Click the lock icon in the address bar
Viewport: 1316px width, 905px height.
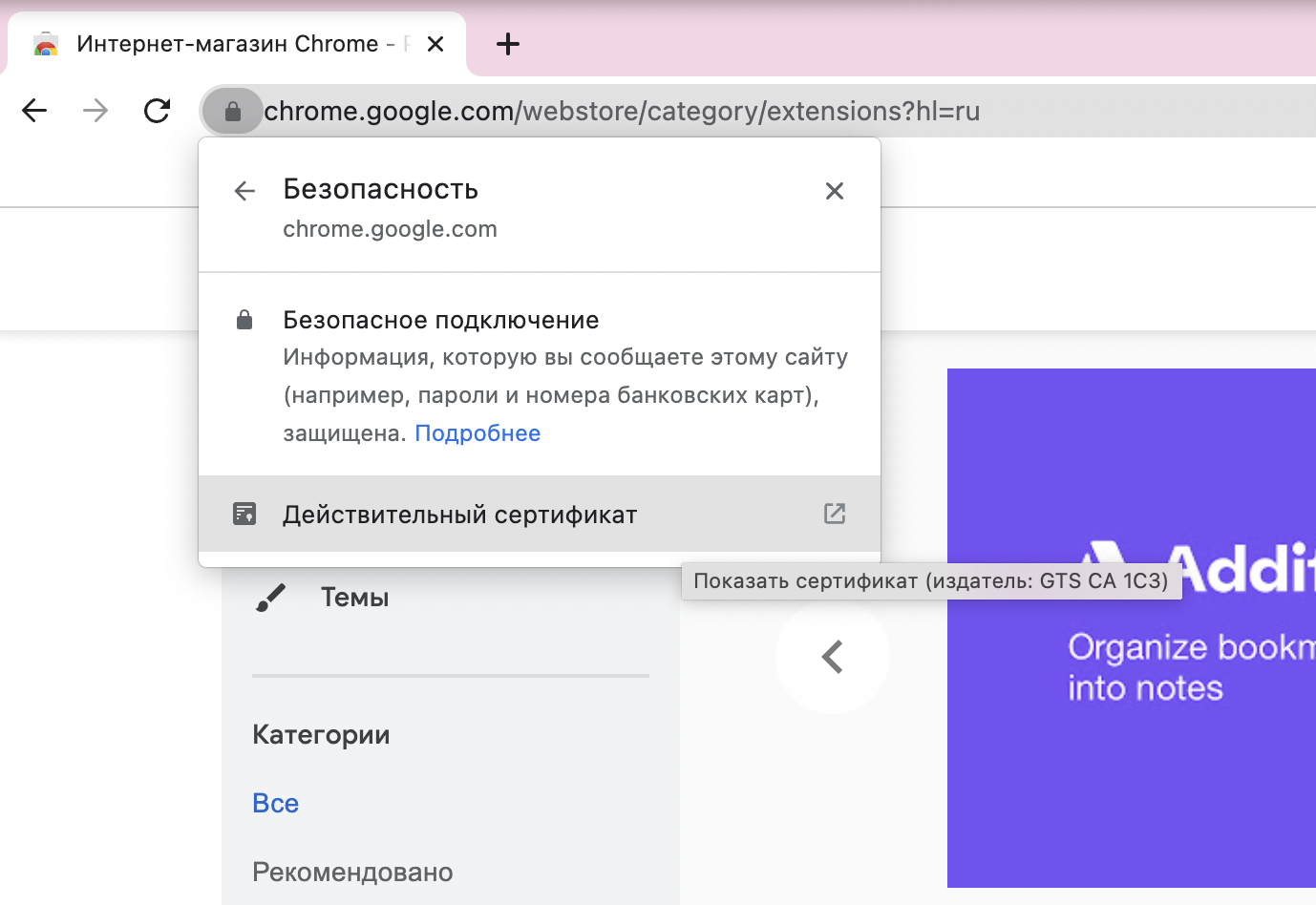[x=232, y=110]
